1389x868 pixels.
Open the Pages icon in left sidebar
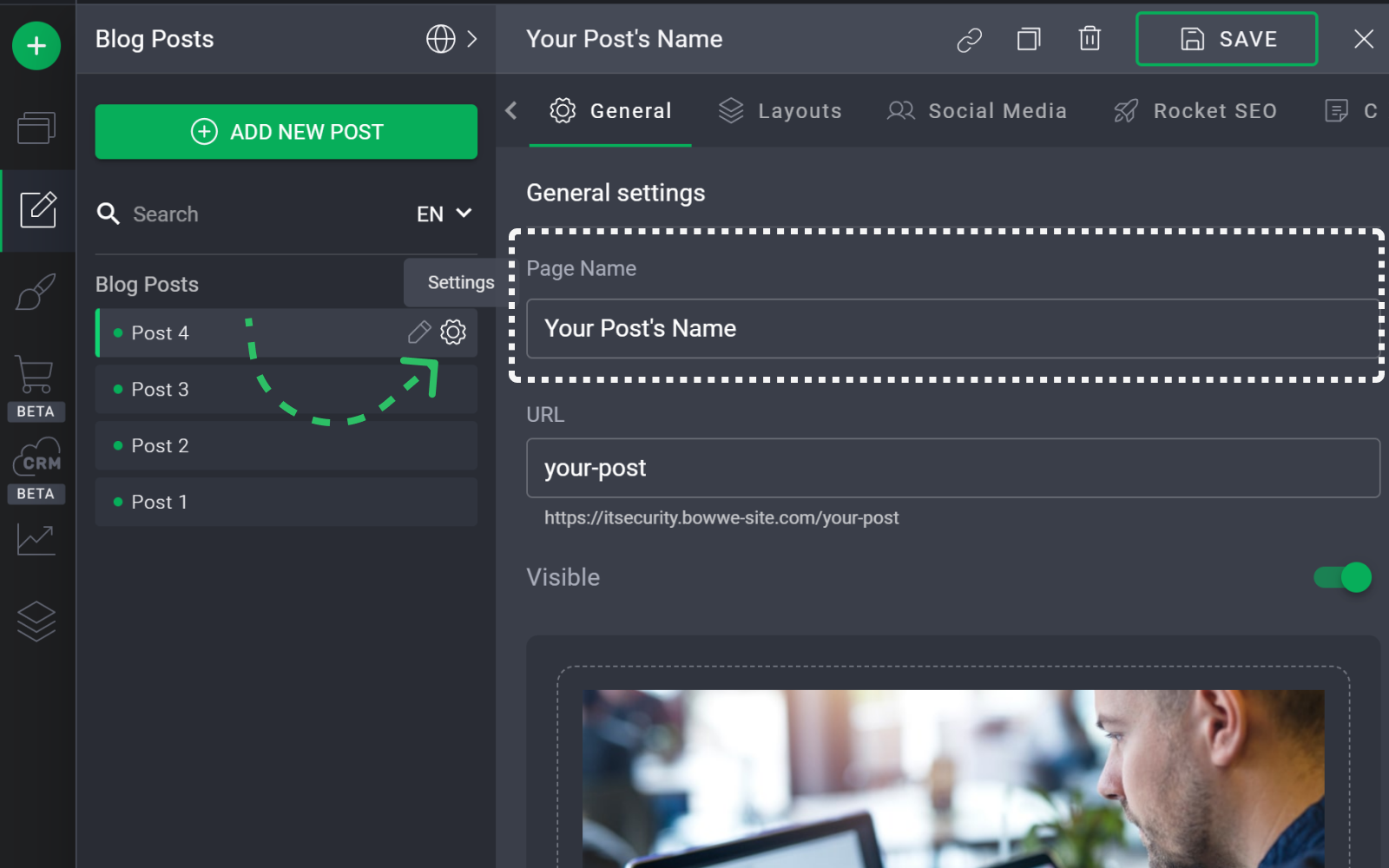[x=36, y=128]
